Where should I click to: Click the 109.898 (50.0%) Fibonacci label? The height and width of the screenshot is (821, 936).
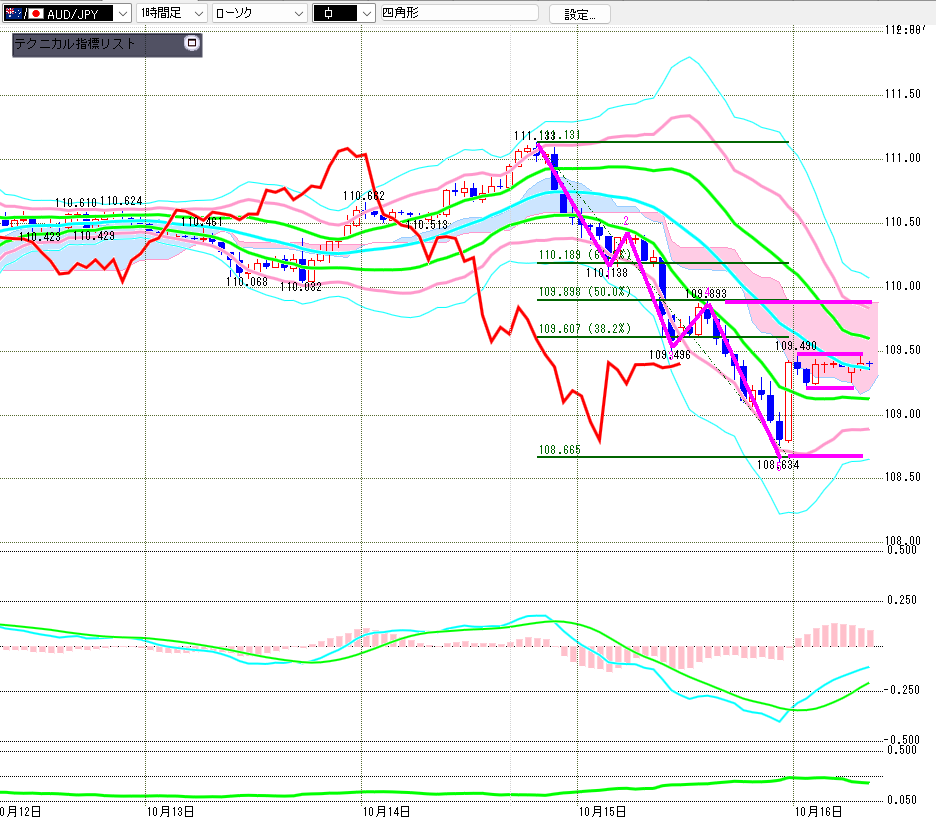tap(584, 291)
